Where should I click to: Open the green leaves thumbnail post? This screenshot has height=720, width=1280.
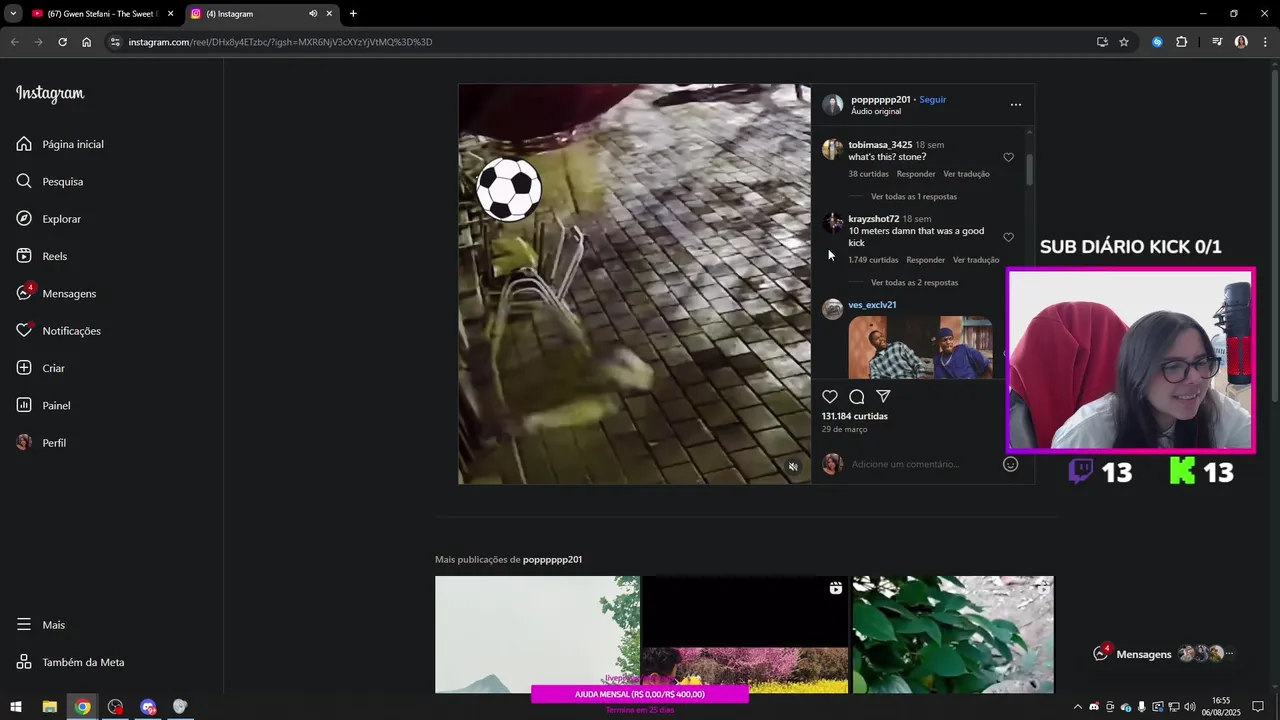pyautogui.click(x=953, y=634)
